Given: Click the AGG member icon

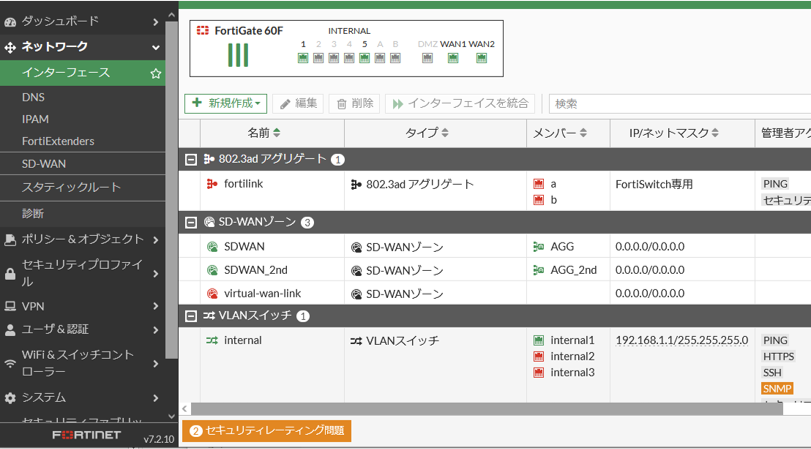Looking at the screenshot, I should coord(538,247).
